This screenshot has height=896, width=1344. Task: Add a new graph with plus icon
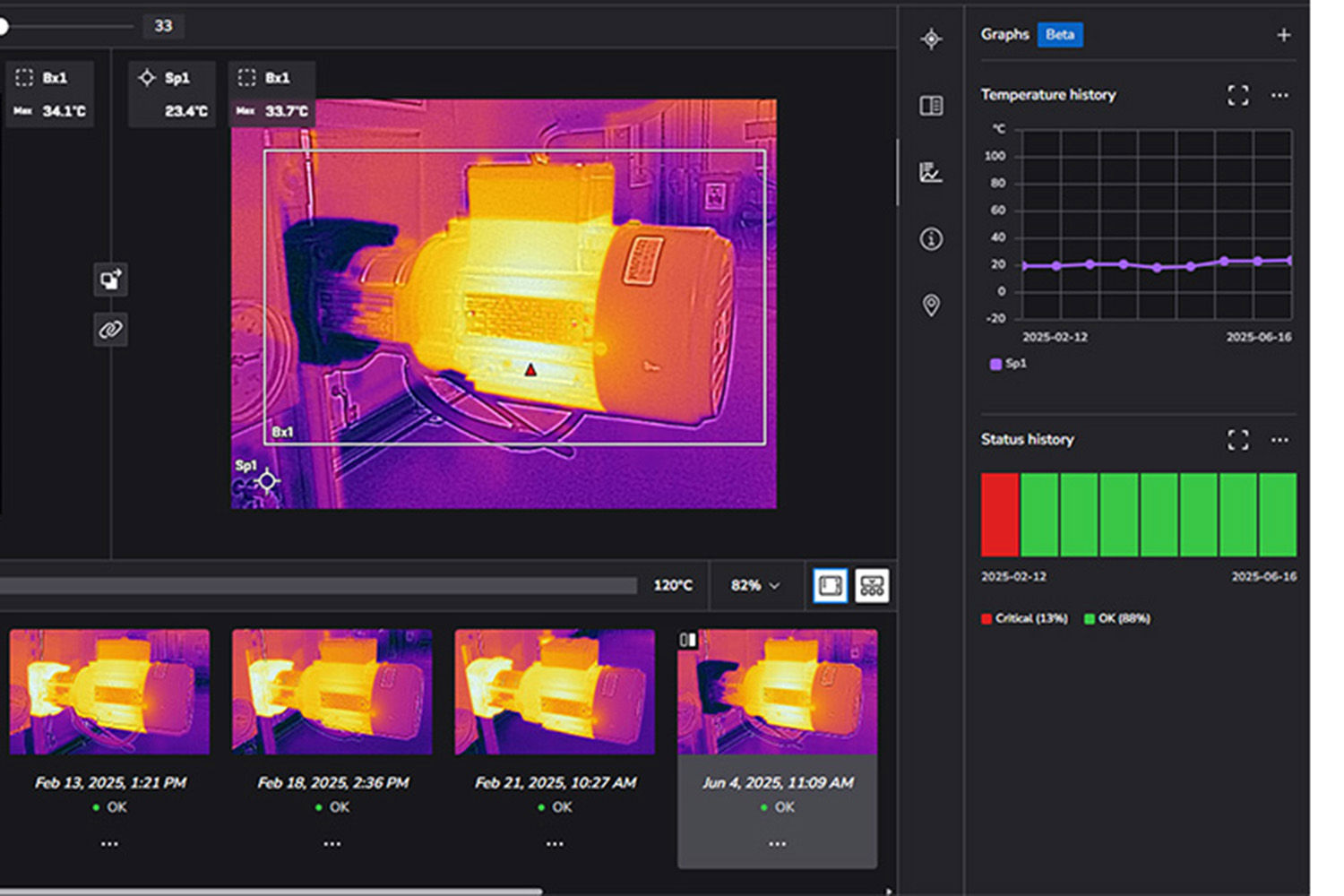[1283, 35]
